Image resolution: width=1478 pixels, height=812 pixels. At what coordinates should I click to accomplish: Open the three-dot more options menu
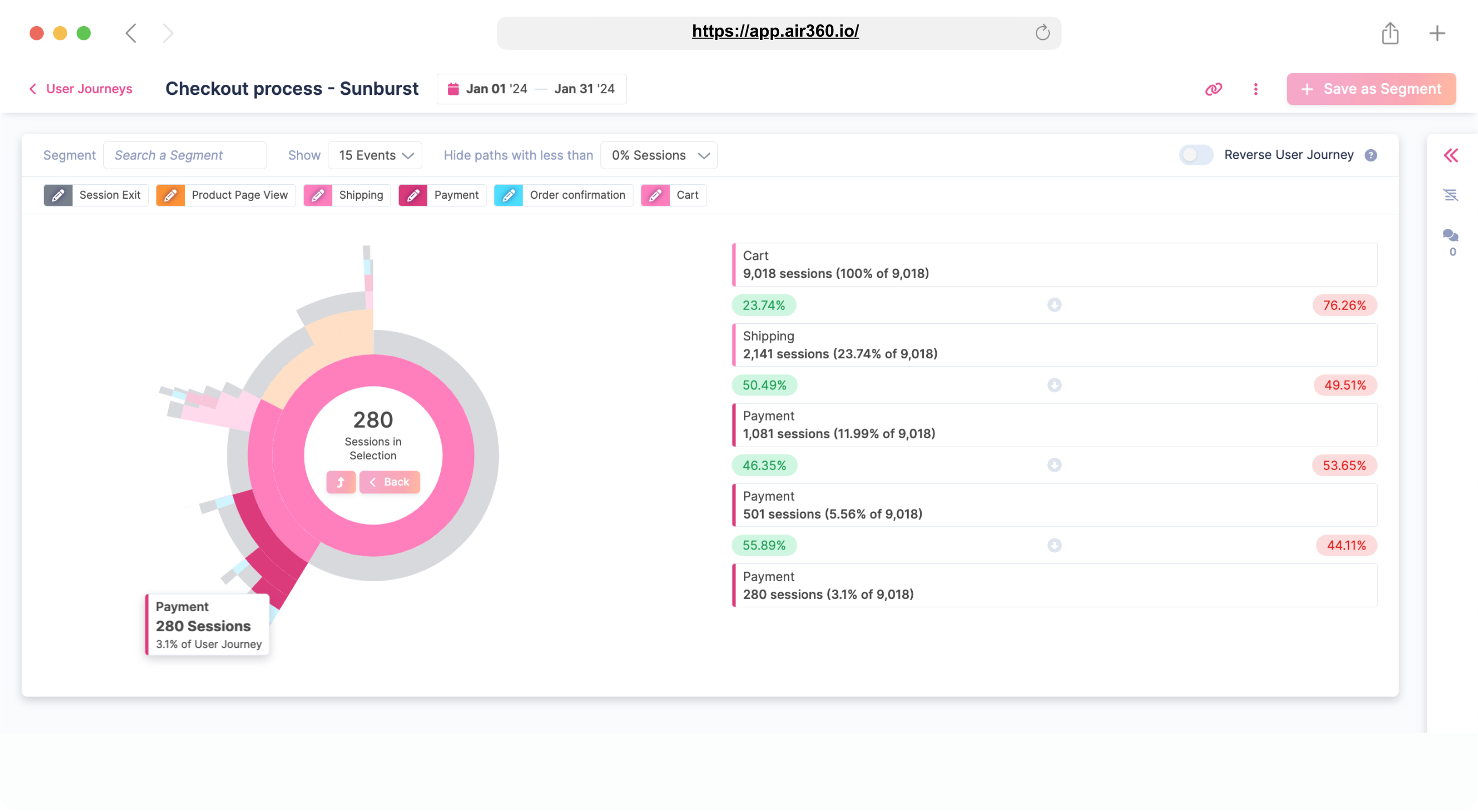click(x=1256, y=89)
